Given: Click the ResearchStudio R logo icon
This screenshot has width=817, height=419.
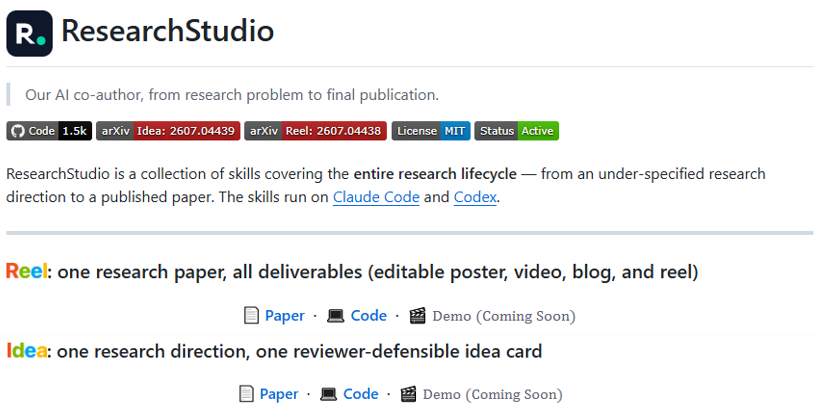Looking at the screenshot, I should [29, 33].
